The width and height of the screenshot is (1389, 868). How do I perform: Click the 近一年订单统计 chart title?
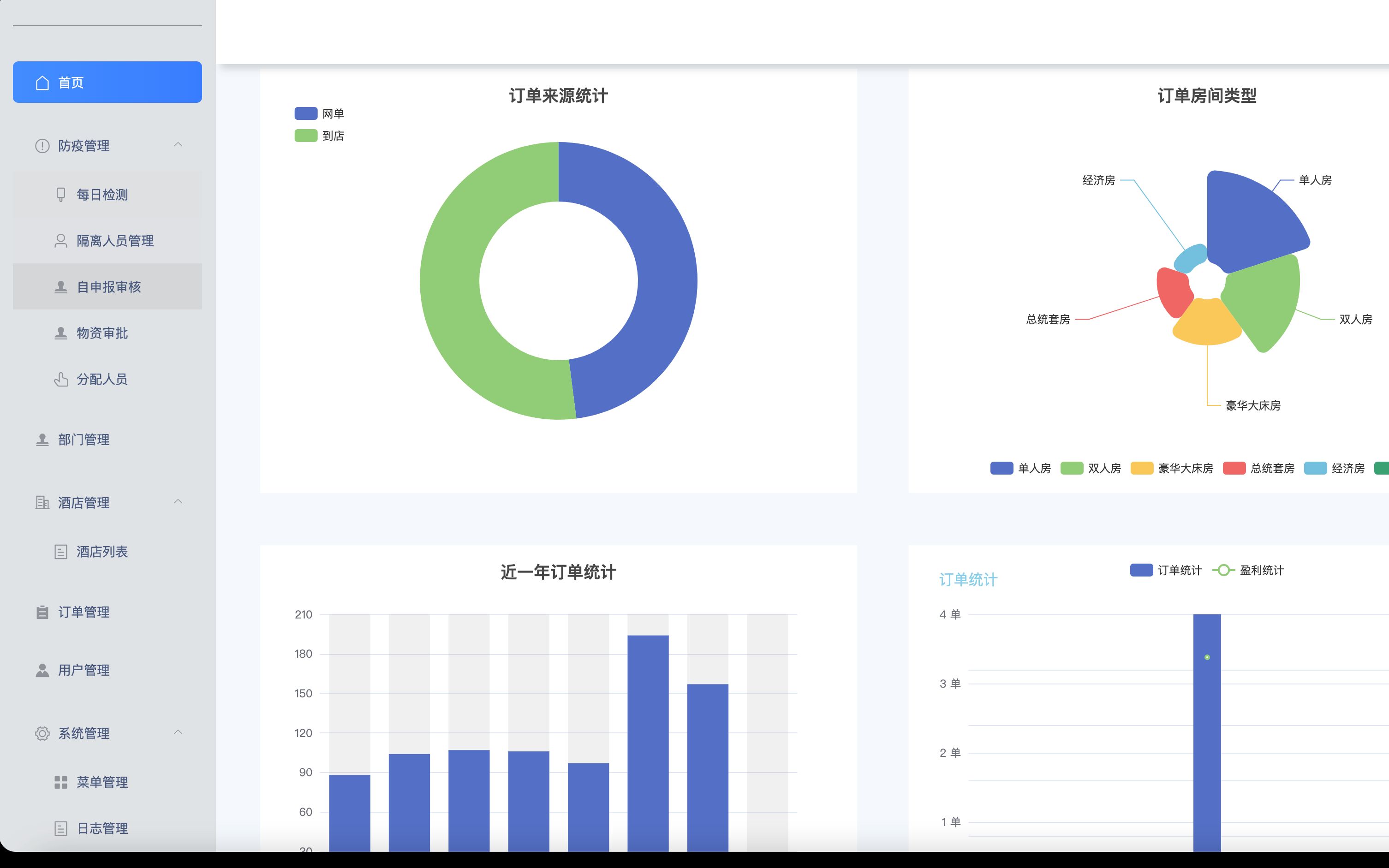558,572
